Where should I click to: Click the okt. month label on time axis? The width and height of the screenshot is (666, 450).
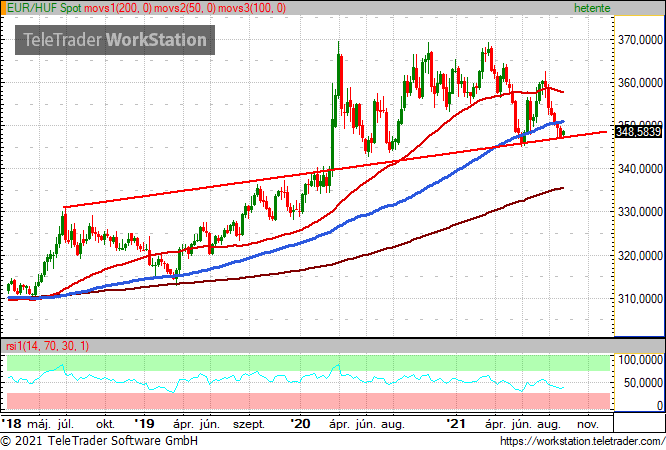105,424
